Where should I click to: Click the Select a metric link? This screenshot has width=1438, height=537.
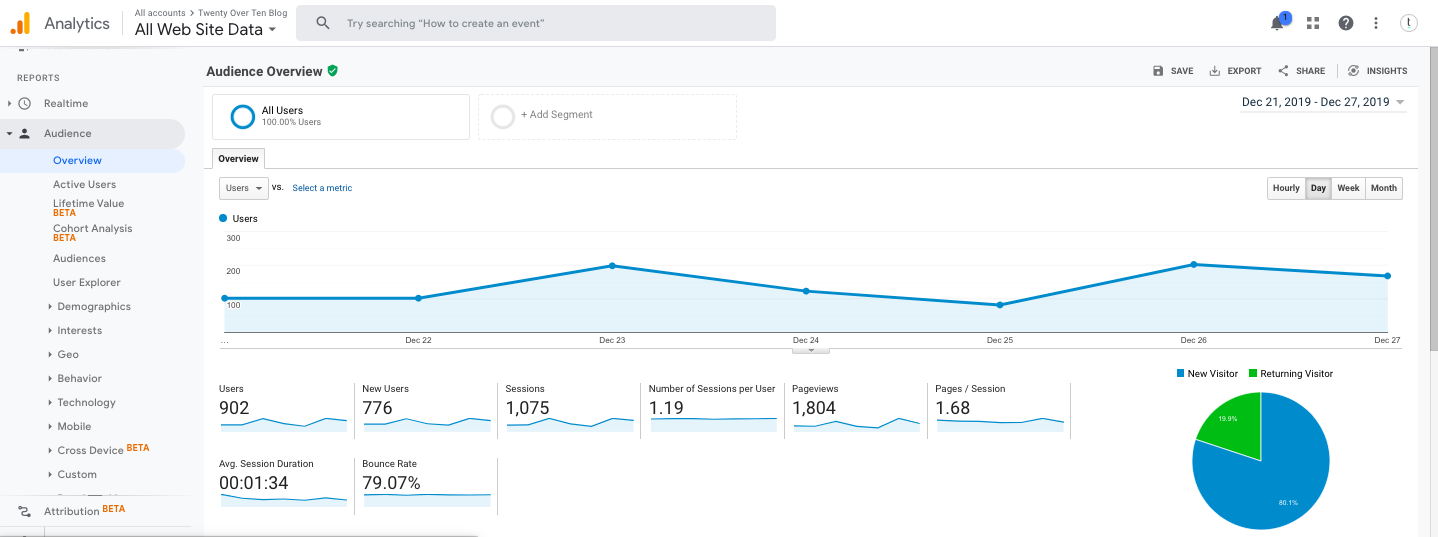[x=322, y=188]
